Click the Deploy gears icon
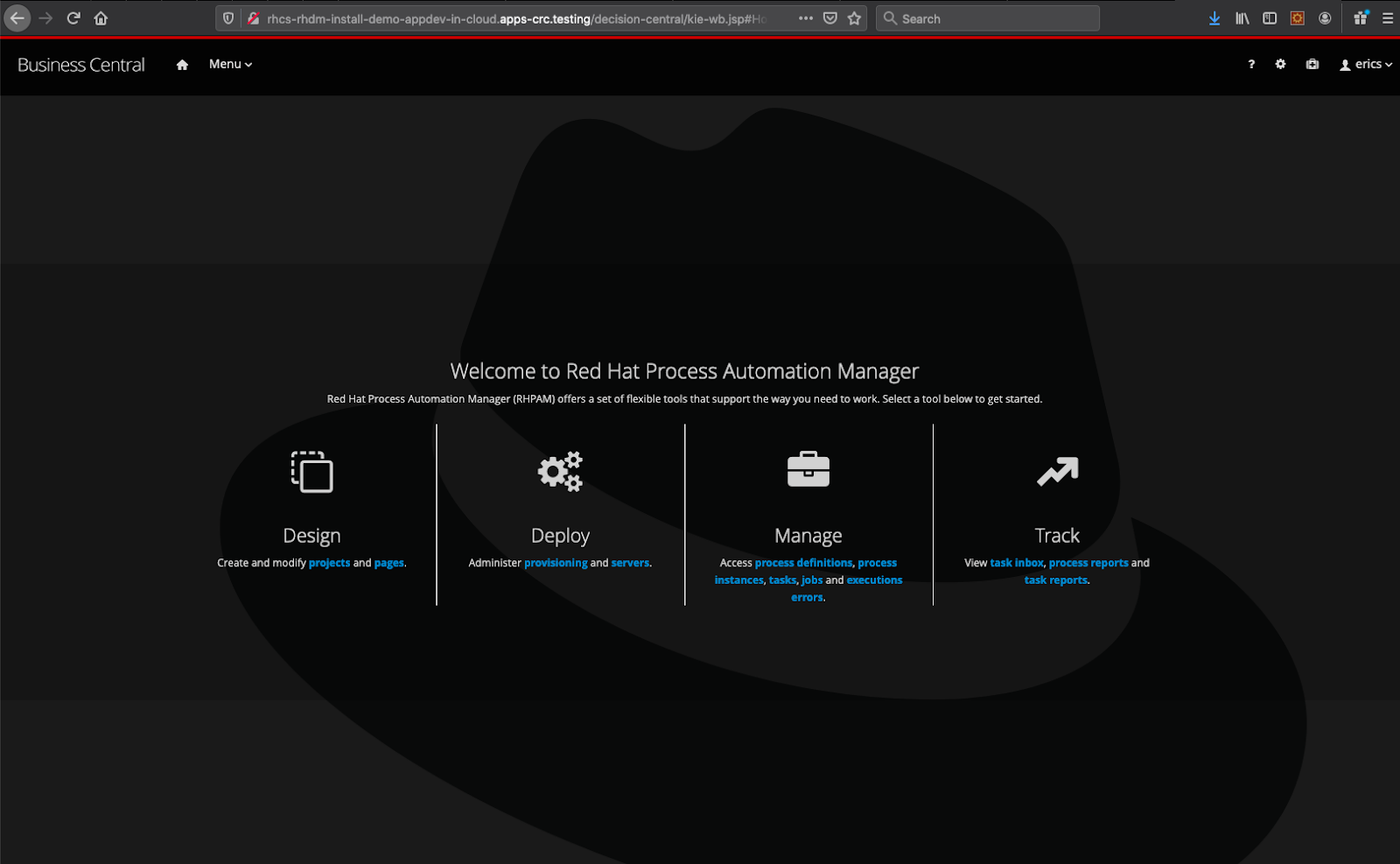The width and height of the screenshot is (1400, 864). pos(560,472)
